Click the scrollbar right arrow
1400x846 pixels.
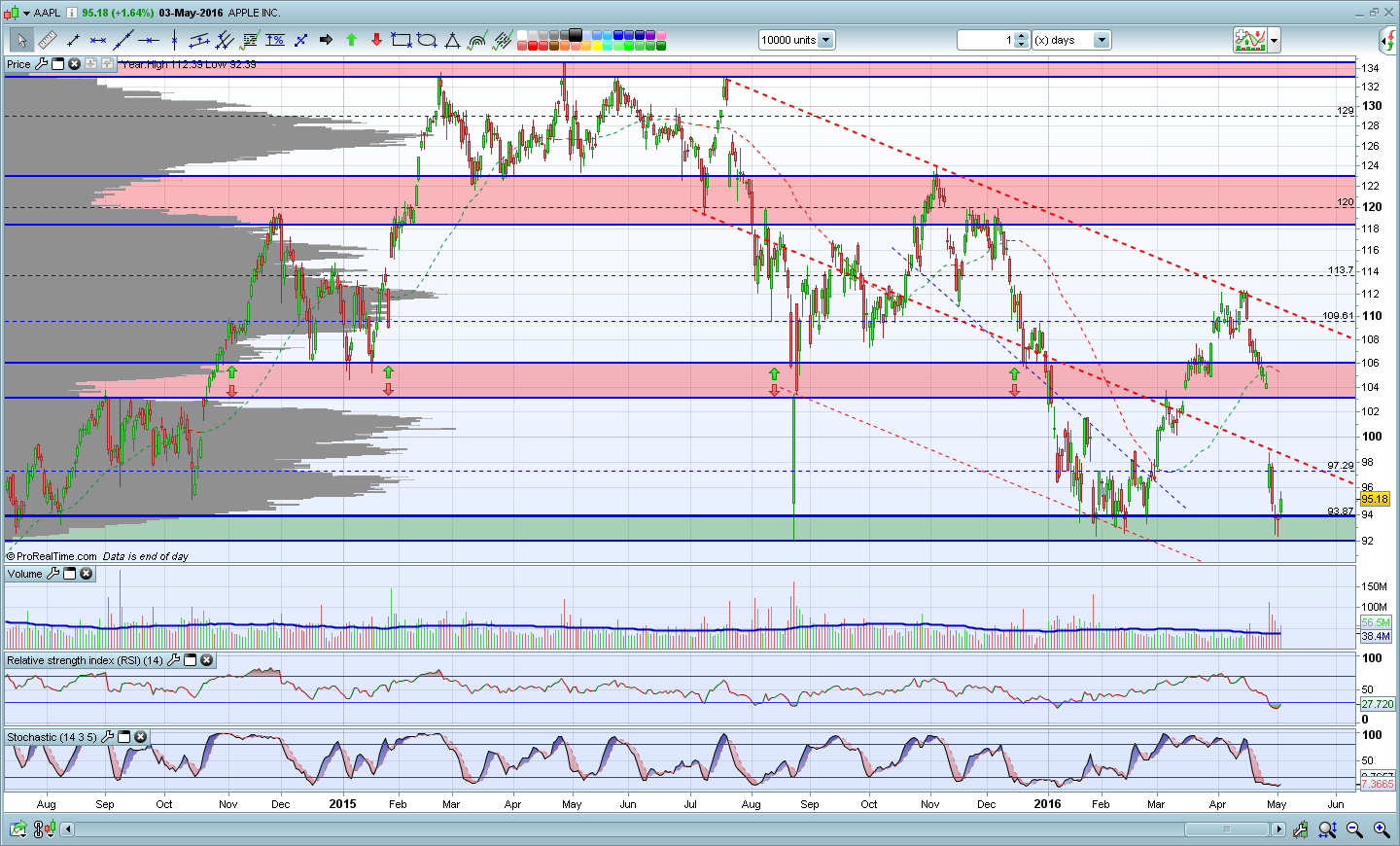1278,829
